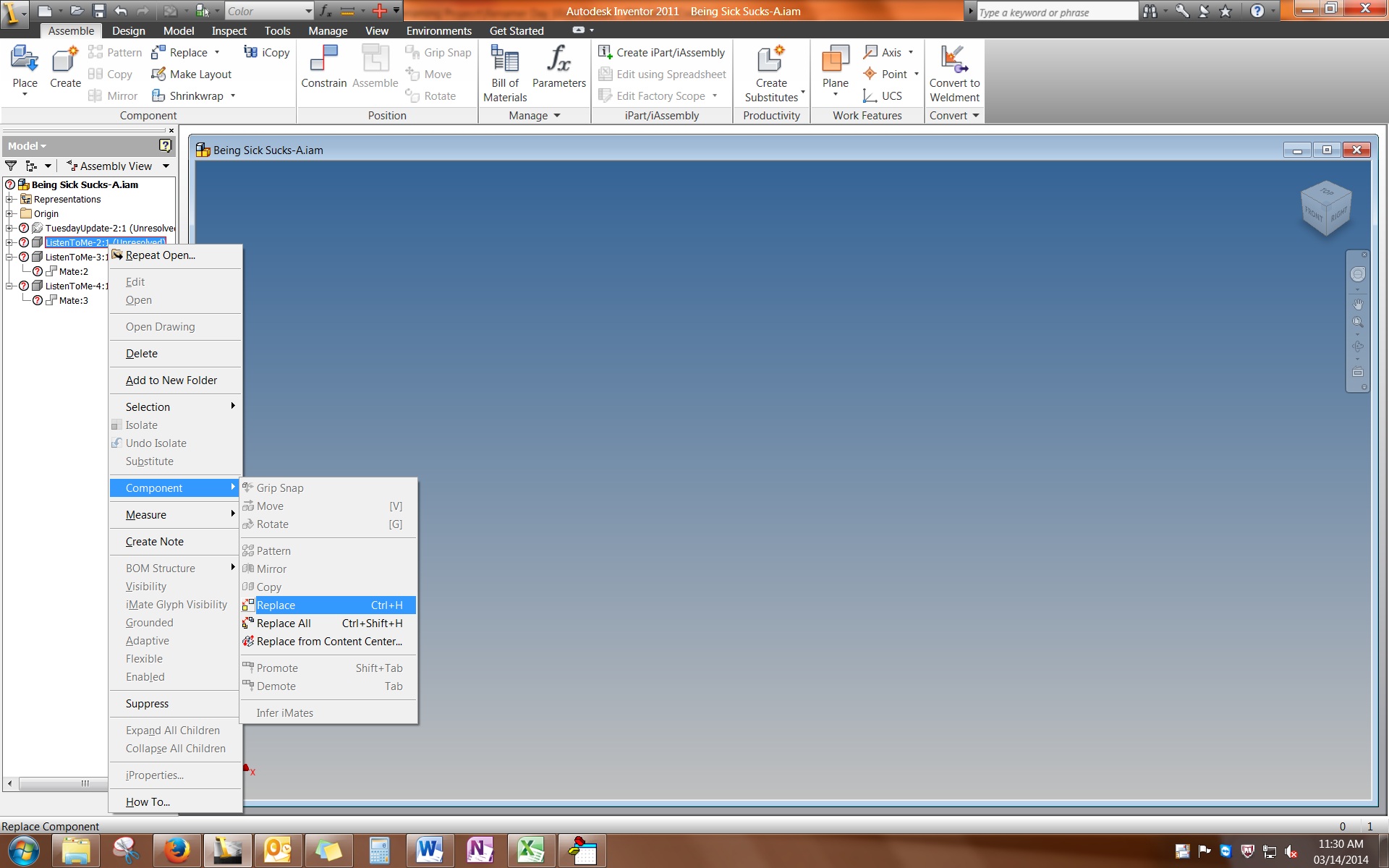This screenshot has height=868, width=1389.
Task: Choose Suppress in context menu
Action: click(175, 703)
